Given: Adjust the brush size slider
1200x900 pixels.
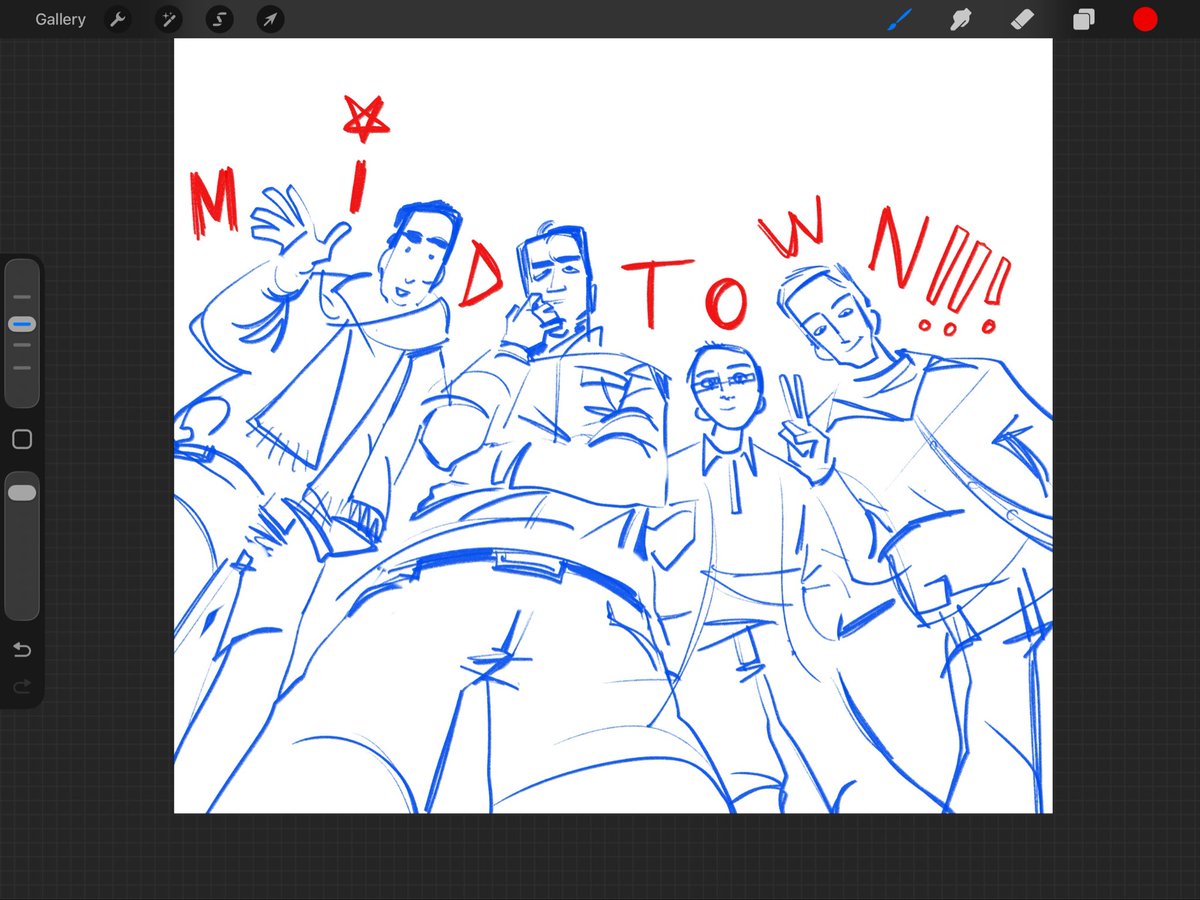Looking at the screenshot, I should [x=22, y=333].
